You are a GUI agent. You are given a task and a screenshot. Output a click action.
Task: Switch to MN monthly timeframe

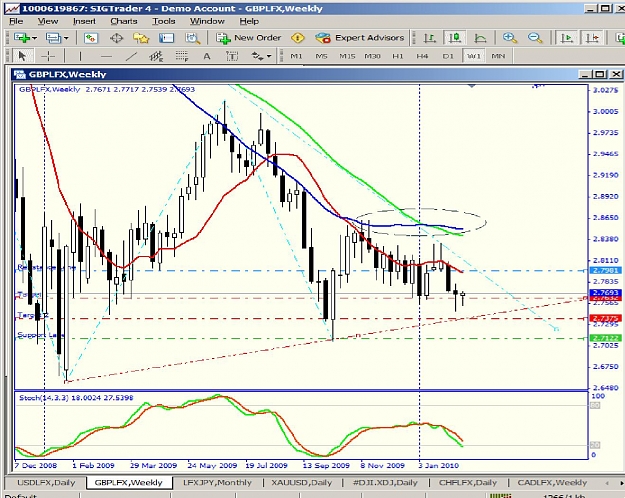498,56
